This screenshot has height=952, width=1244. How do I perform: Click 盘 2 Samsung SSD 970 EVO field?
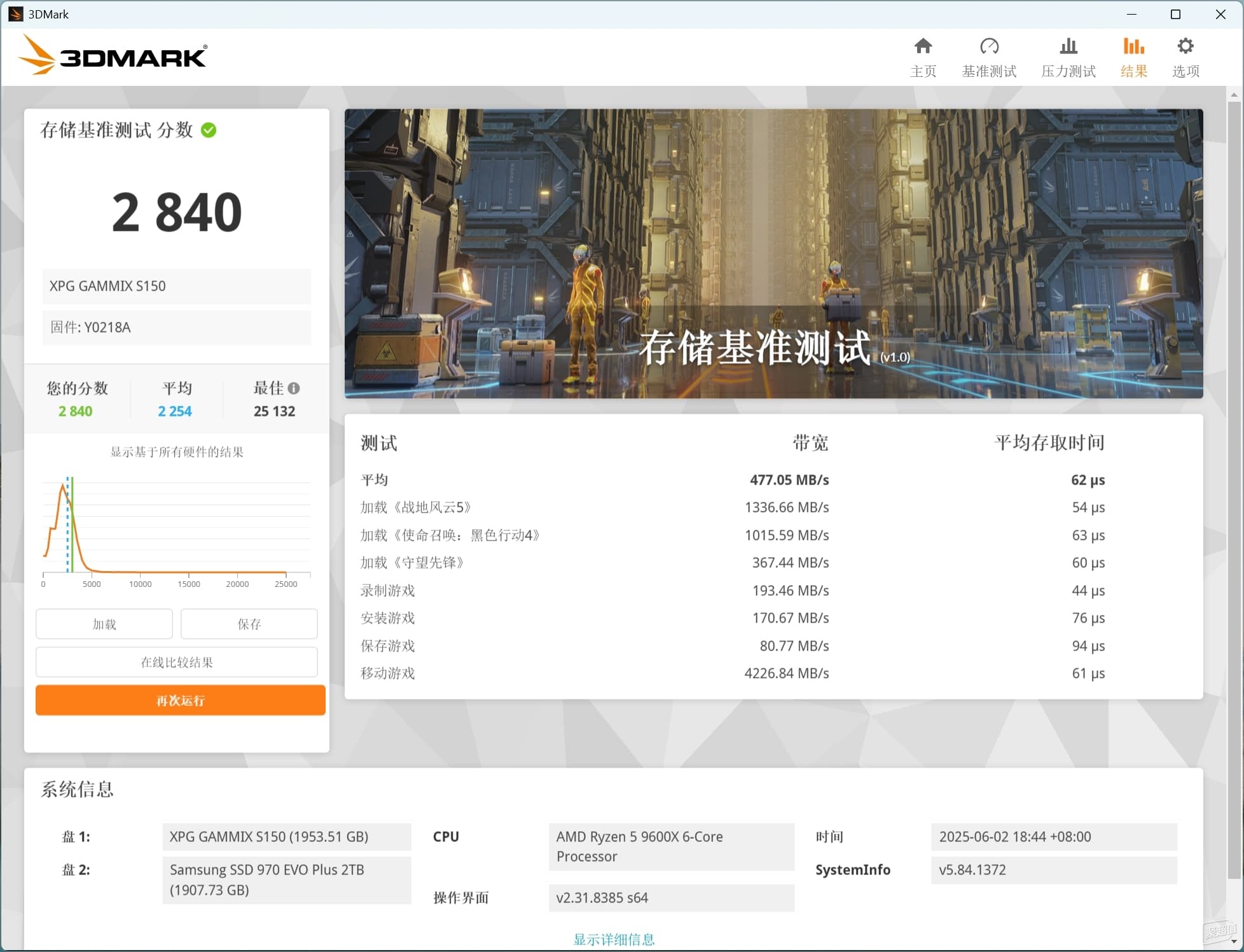click(x=287, y=880)
